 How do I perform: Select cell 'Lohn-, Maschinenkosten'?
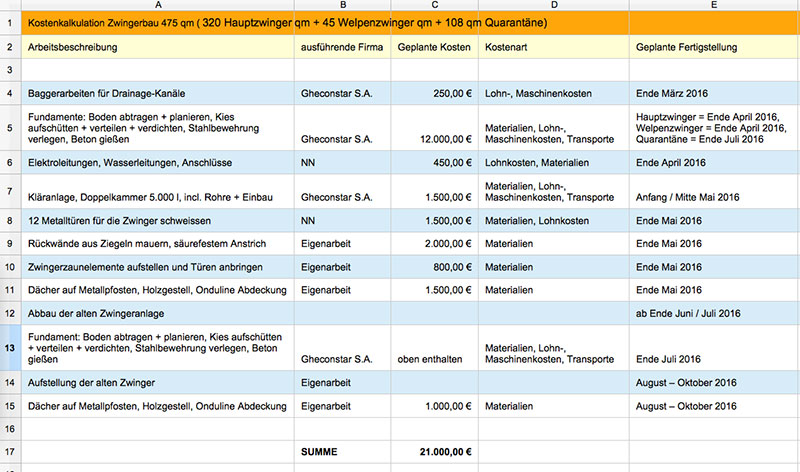[554, 93]
